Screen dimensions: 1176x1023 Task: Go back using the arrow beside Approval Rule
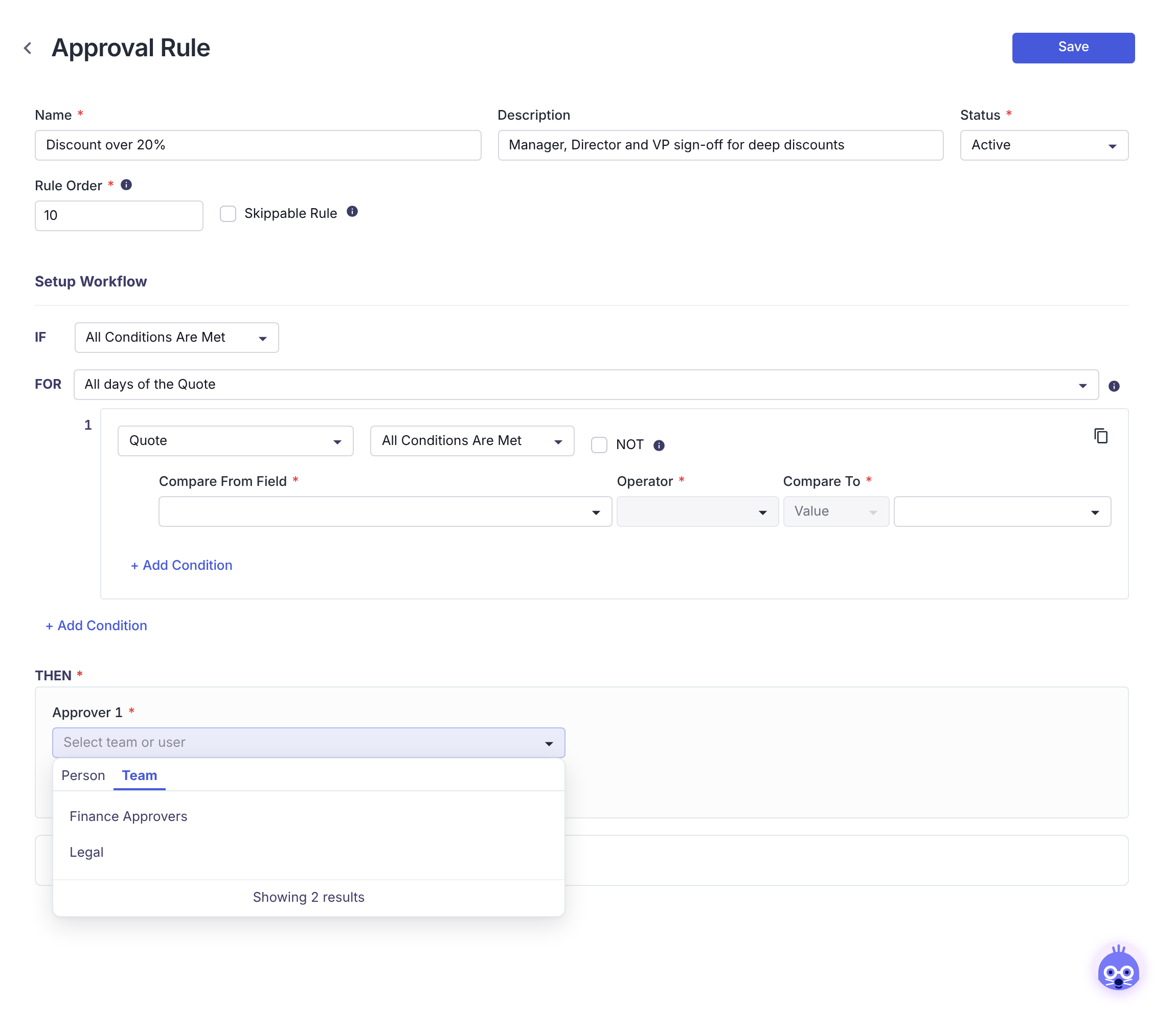[x=28, y=48]
